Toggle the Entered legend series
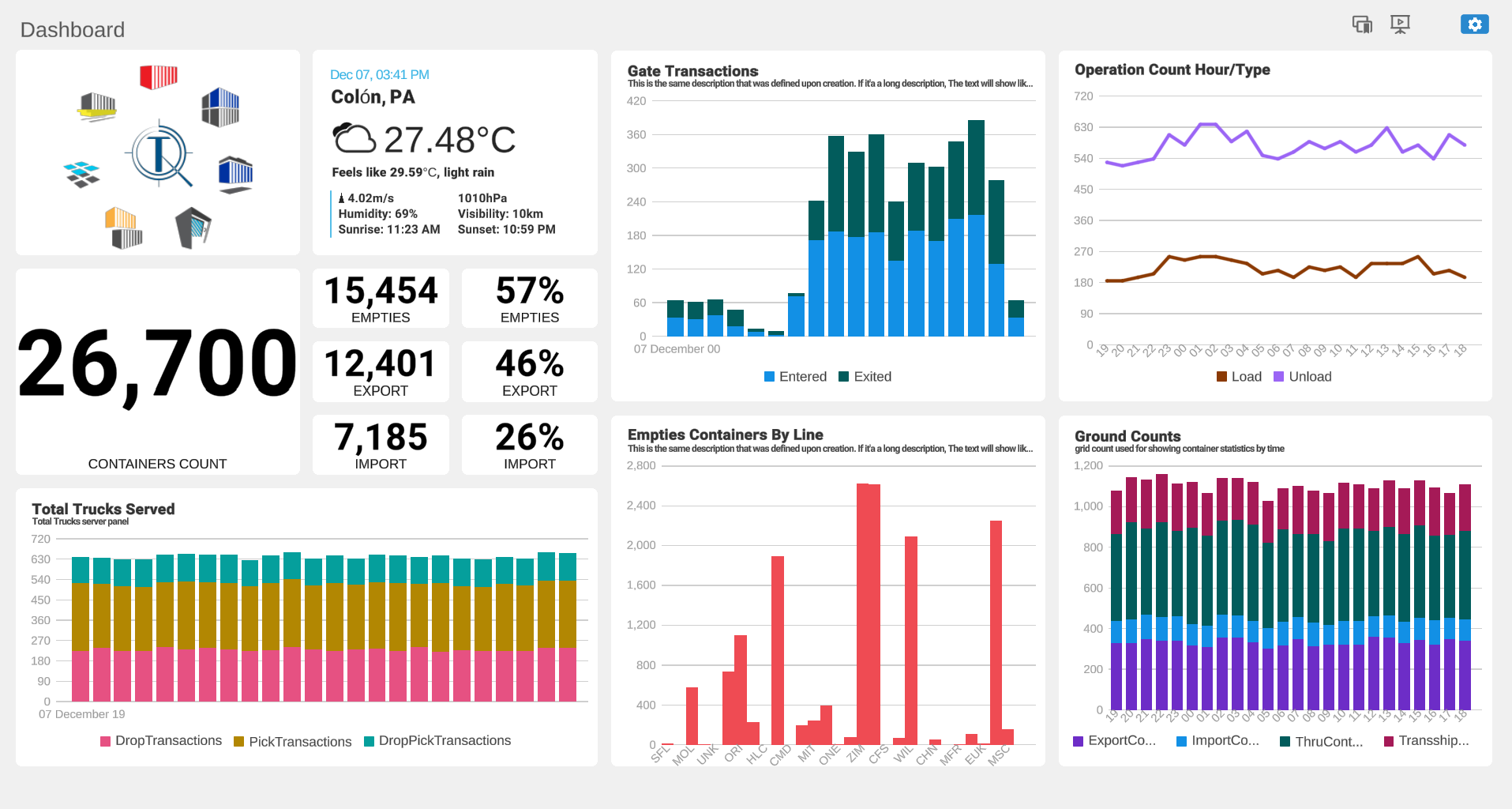This screenshot has height=809, width=1512. coord(795,377)
